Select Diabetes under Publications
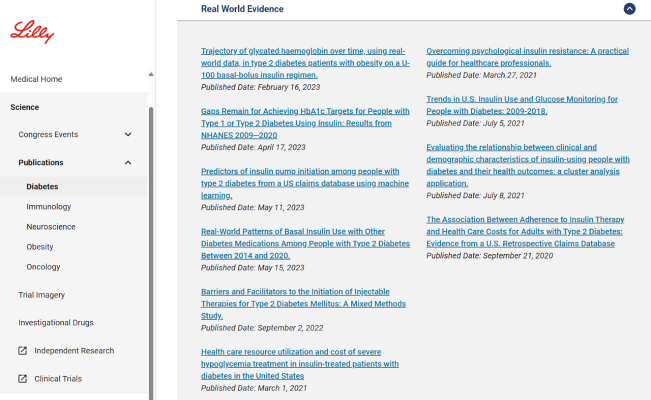The image size is (651, 400). (x=42, y=186)
